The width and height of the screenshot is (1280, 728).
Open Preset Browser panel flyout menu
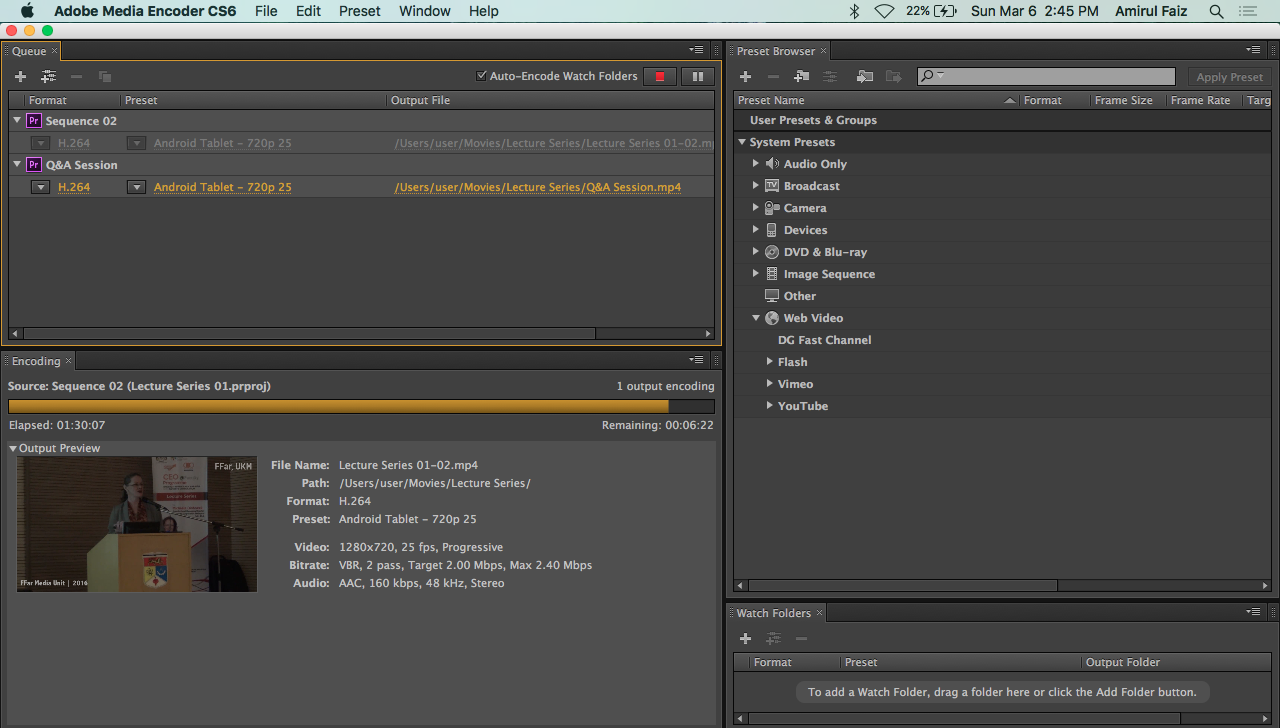pyautogui.click(x=1253, y=50)
